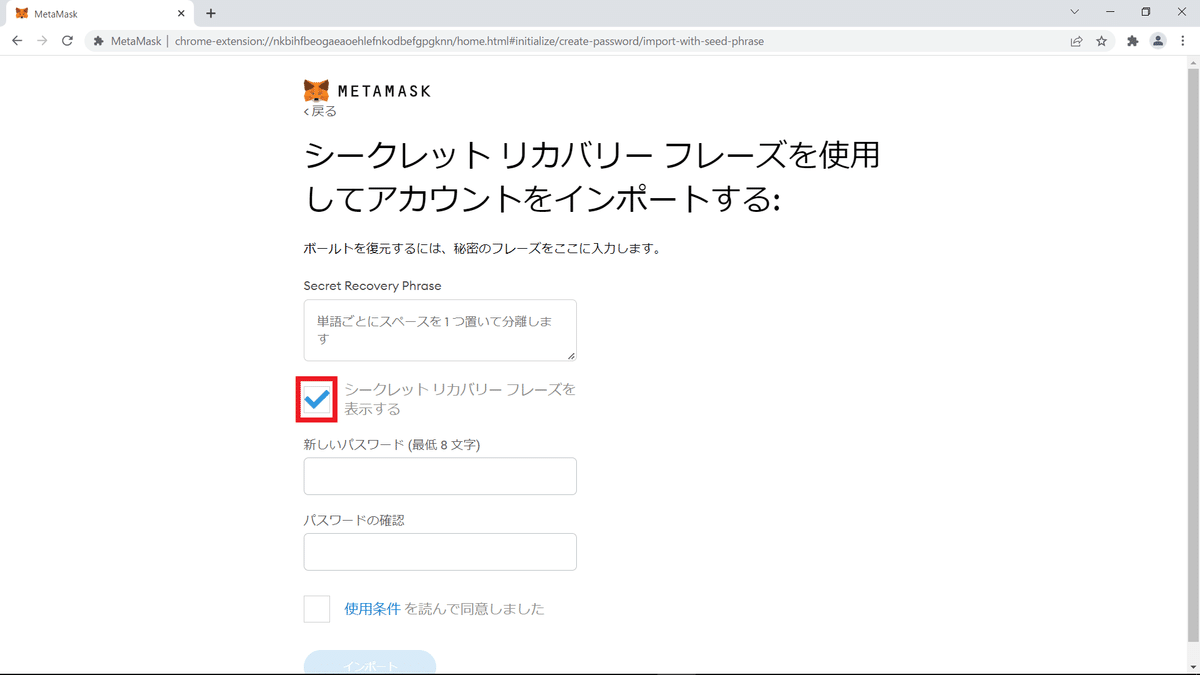Image resolution: width=1200 pixels, height=675 pixels.
Task: Go back using the 戻る link
Action: tap(320, 111)
